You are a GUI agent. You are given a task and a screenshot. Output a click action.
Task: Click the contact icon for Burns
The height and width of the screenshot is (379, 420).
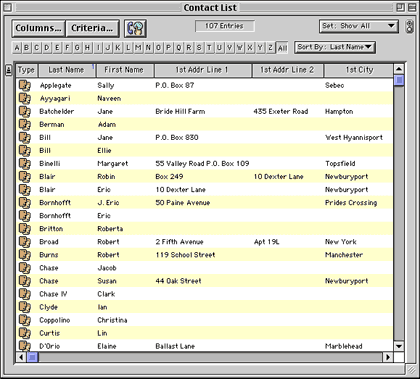pos(25,255)
